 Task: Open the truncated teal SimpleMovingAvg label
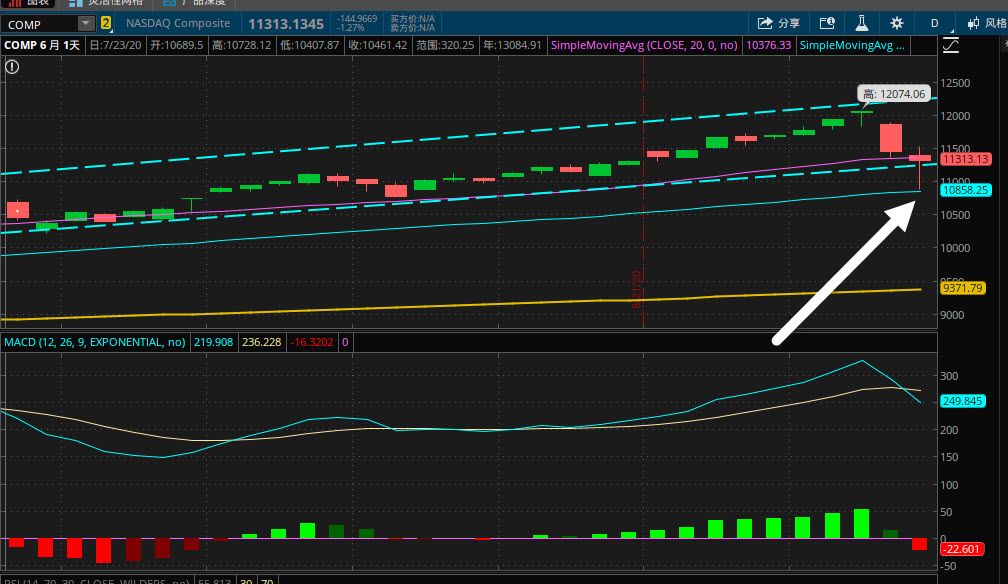[852, 45]
